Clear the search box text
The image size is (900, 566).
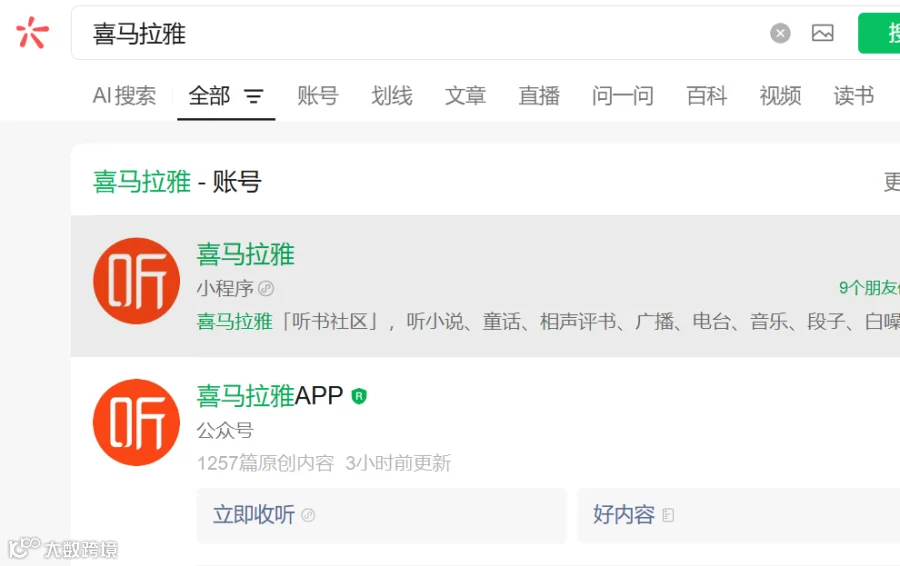tap(780, 33)
